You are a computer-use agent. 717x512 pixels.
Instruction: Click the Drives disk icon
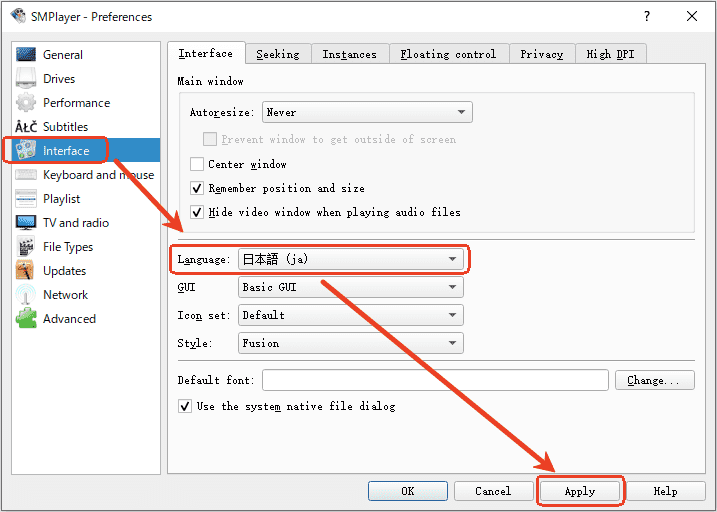26,78
